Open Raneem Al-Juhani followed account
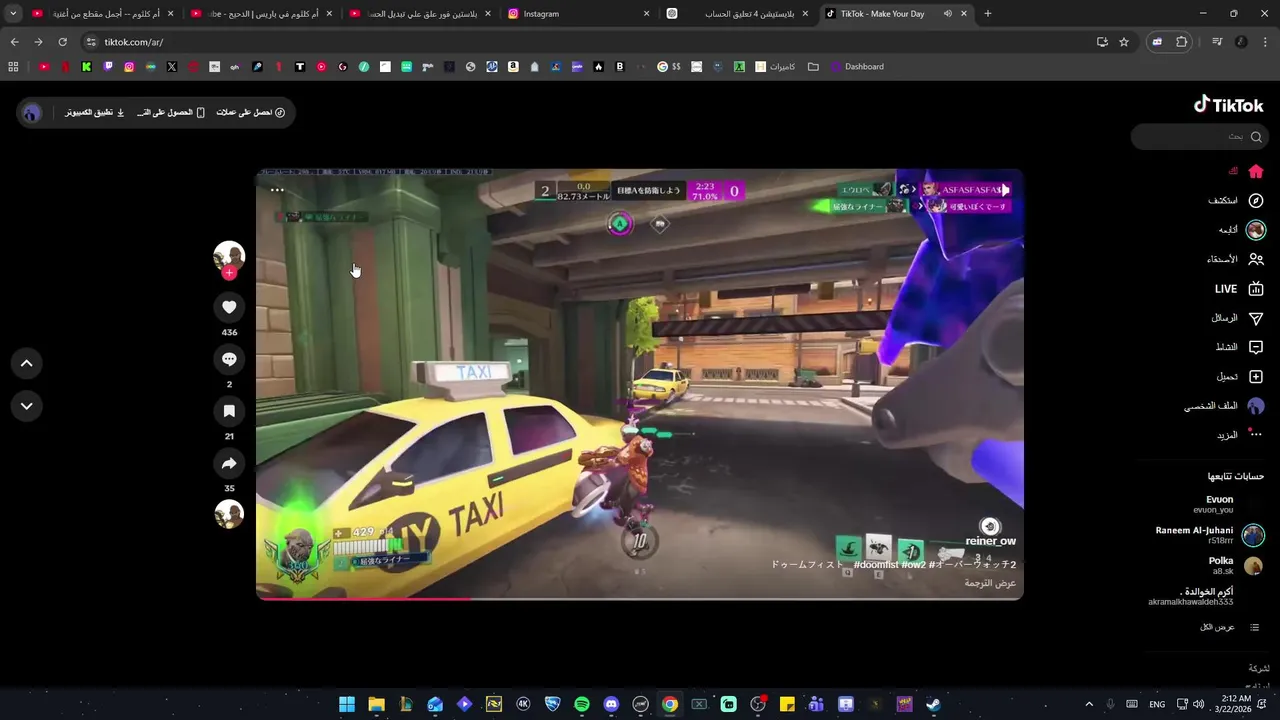This screenshot has width=1280, height=720. coord(1209,535)
